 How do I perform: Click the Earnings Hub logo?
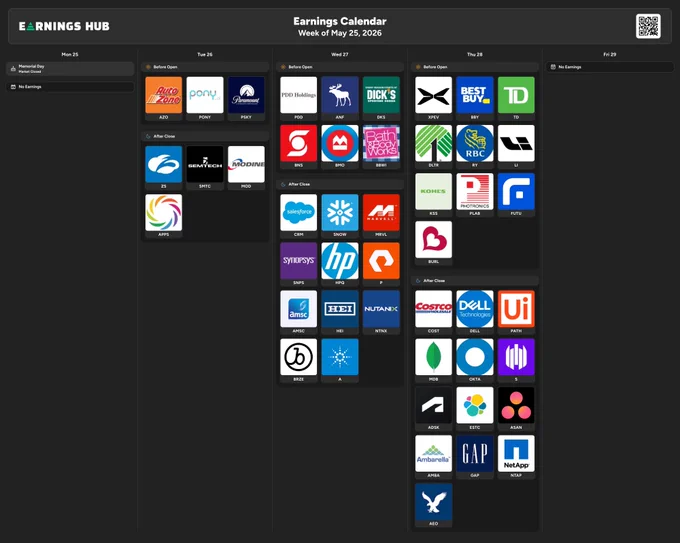coord(64,26)
